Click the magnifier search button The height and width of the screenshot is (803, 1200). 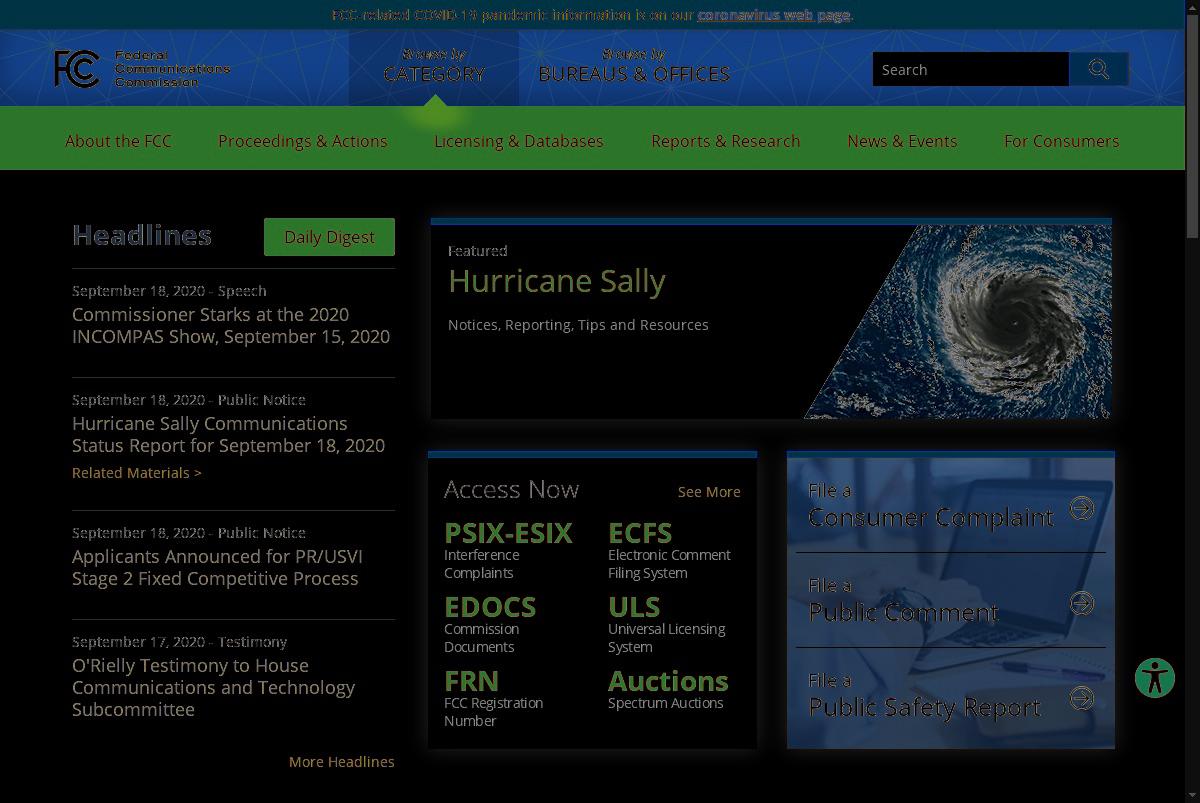[x=1099, y=69]
